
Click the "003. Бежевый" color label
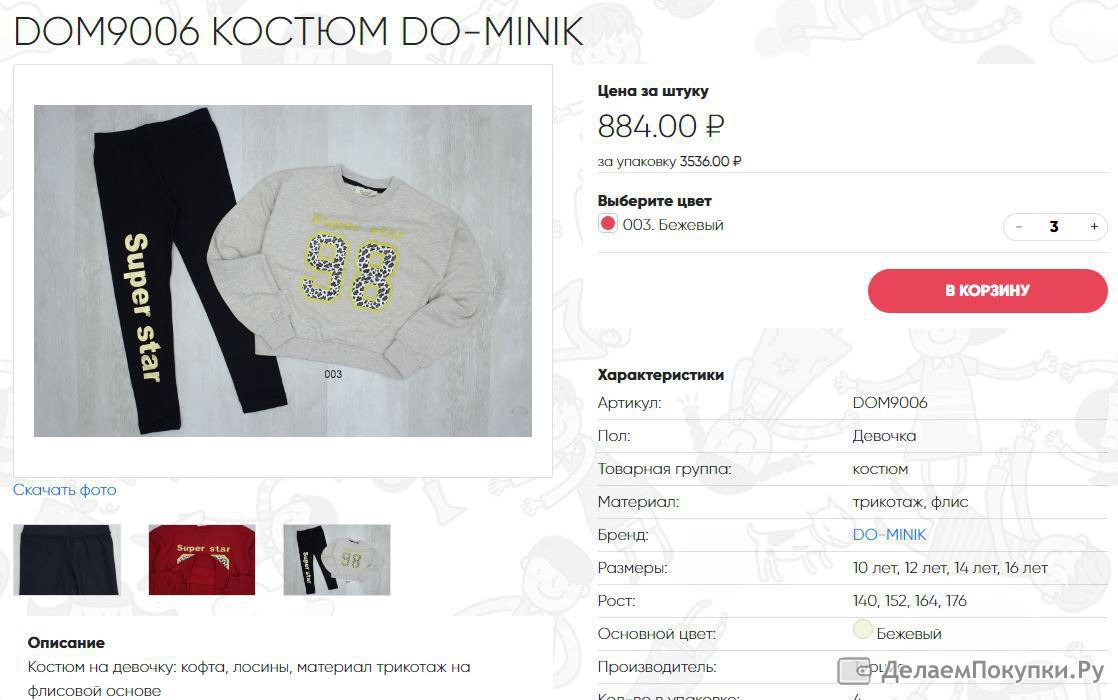click(x=672, y=225)
